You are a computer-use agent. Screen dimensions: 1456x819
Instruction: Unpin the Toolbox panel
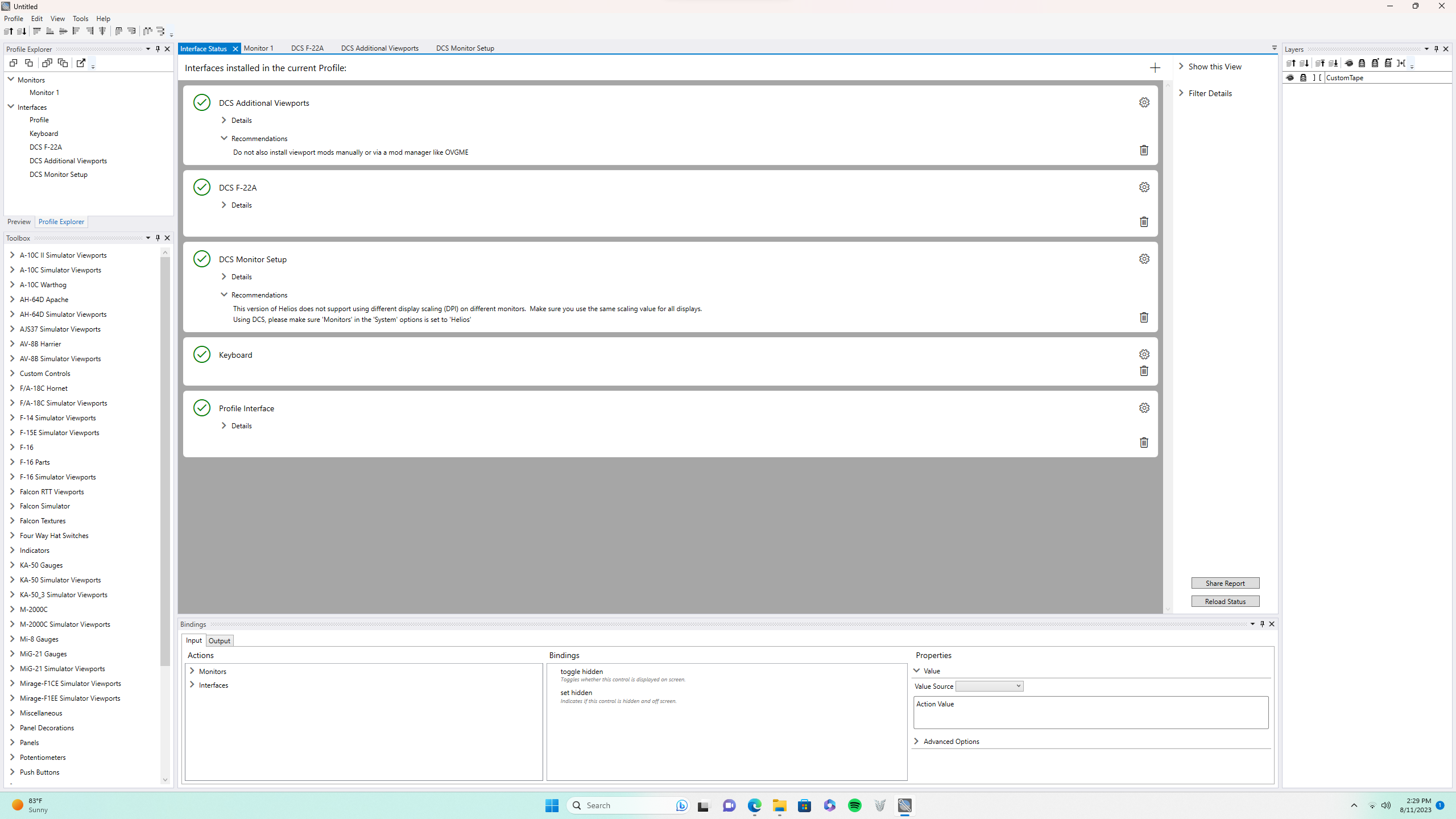pyautogui.click(x=158, y=238)
